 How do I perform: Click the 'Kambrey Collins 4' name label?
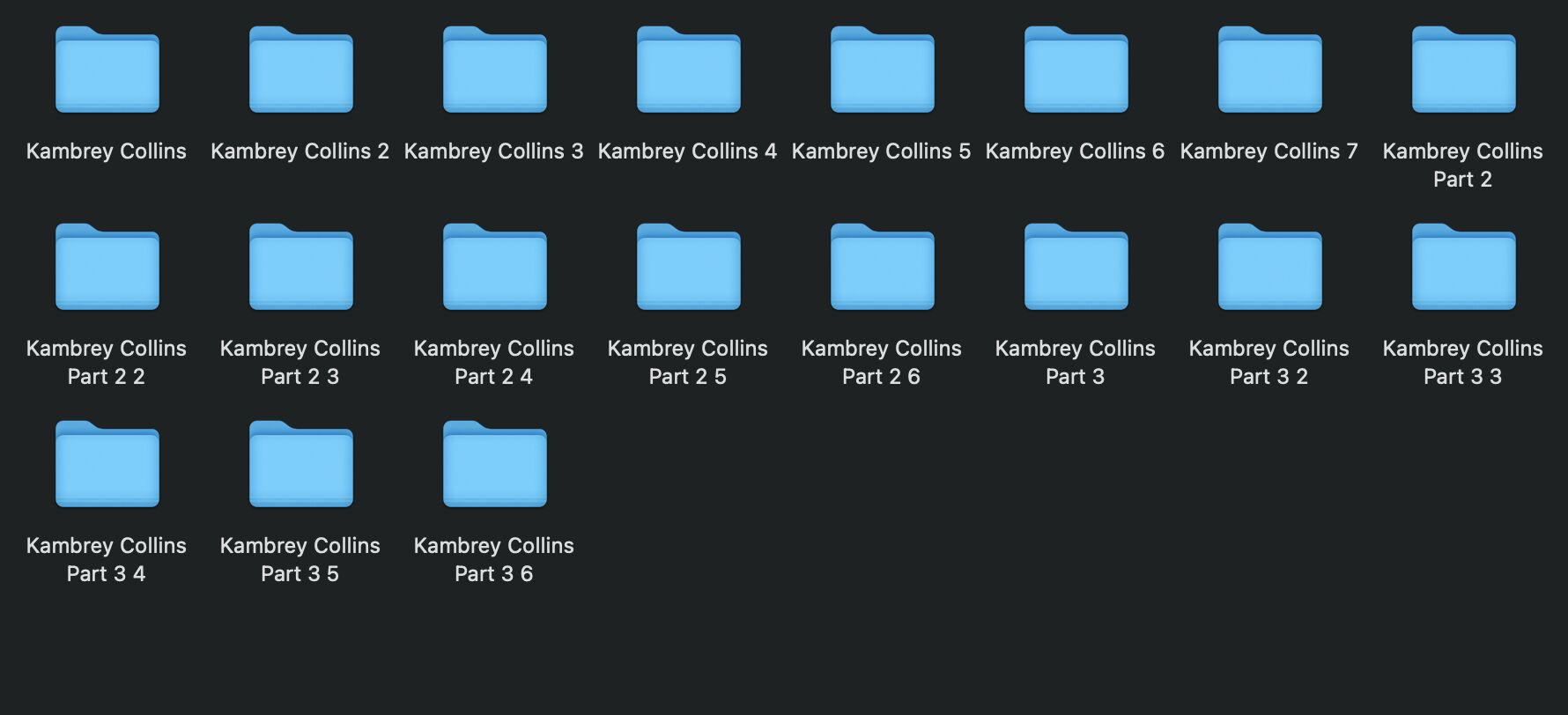688,151
